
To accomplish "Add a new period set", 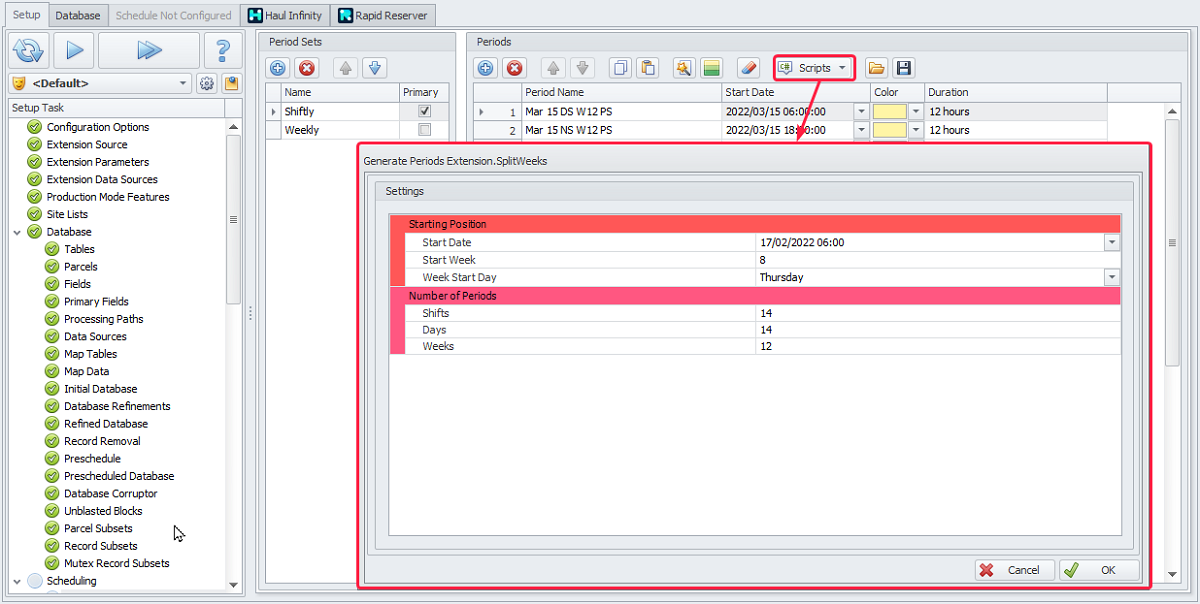I will click(x=278, y=68).
